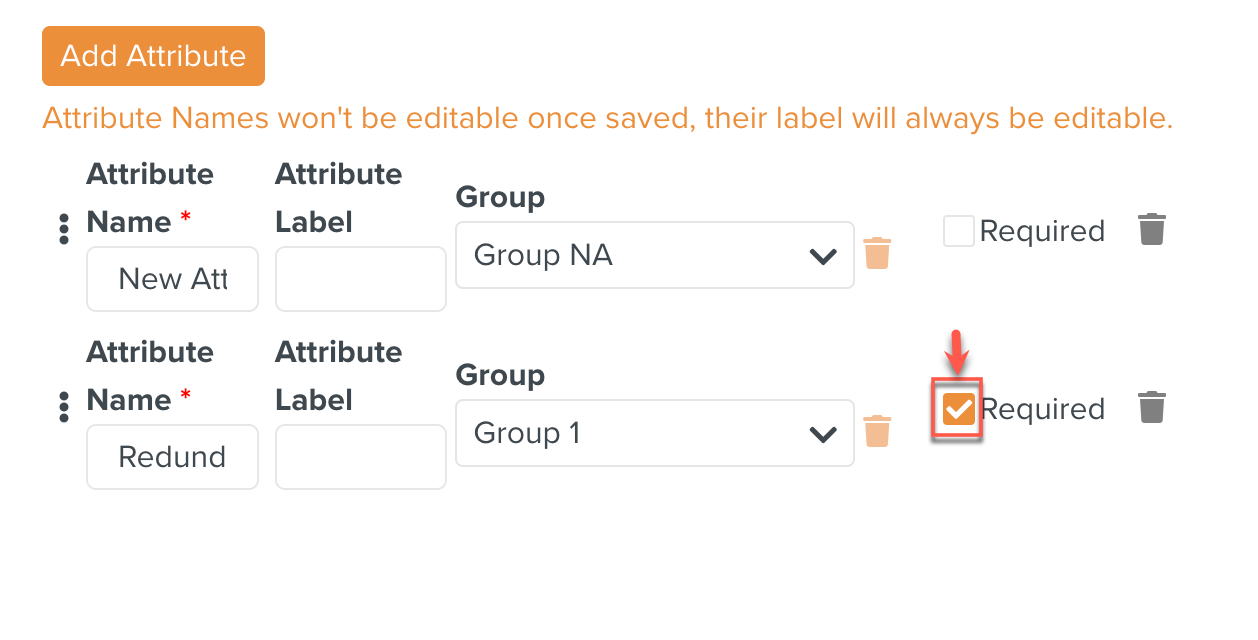
Task: Delete the Redund attribute row with grey trash
Action: pos(1152,407)
